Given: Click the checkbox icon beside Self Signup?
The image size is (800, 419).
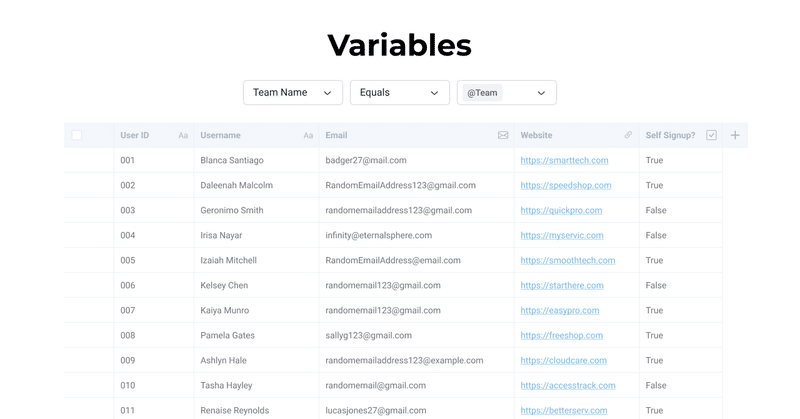Looking at the screenshot, I should click(x=711, y=135).
